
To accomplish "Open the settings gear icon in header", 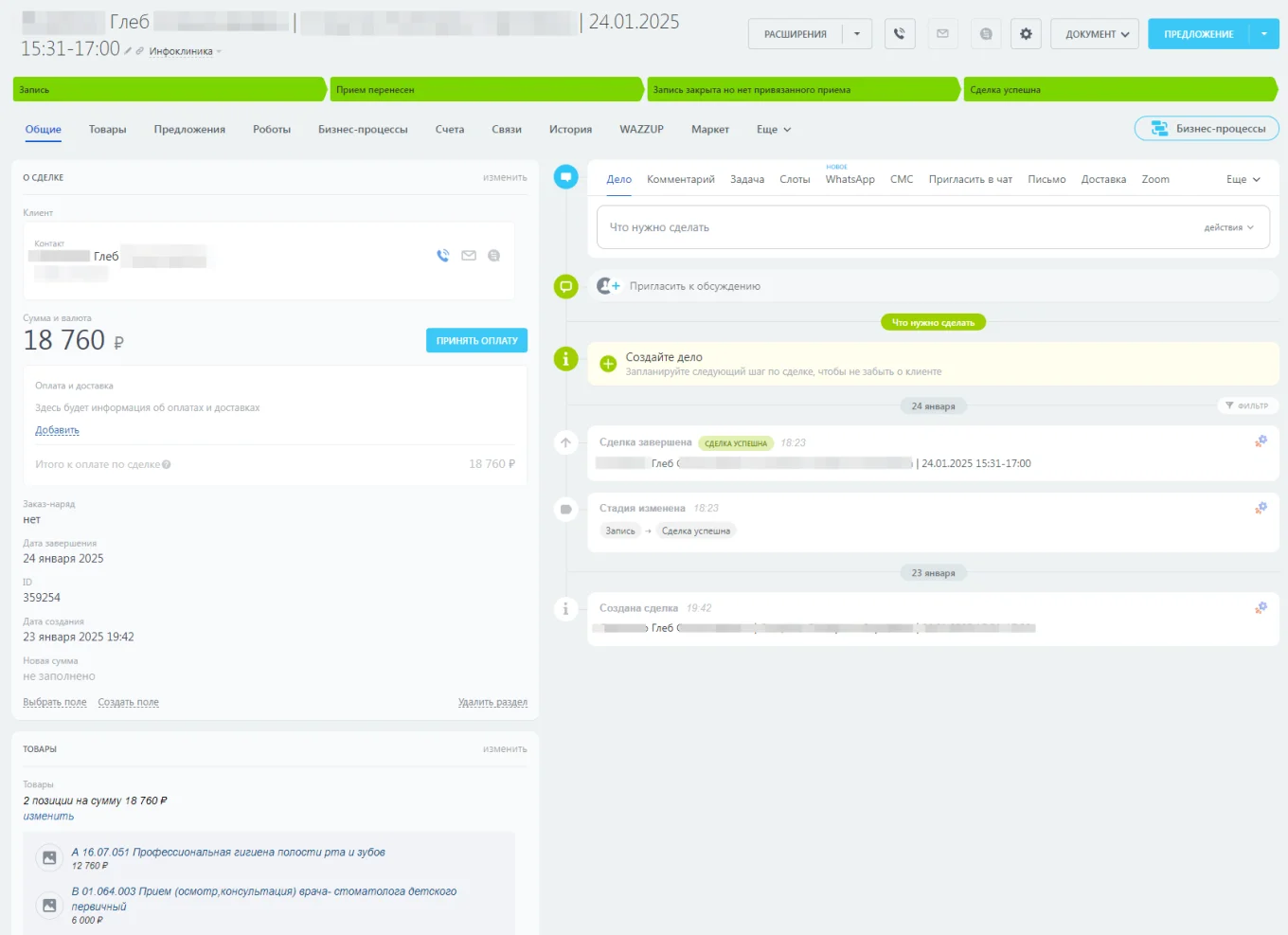I will coord(1026,34).
